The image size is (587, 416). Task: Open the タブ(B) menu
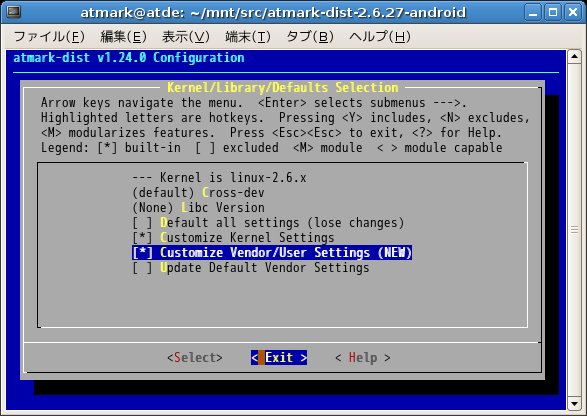[x=310, y=37]
